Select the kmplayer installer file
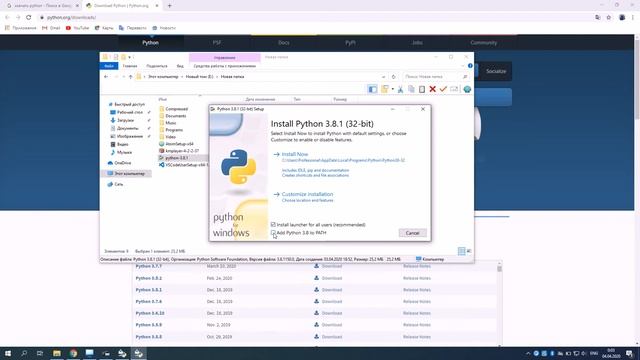The image size is (640, 360). pyautogui.click(x=182, y=151)
